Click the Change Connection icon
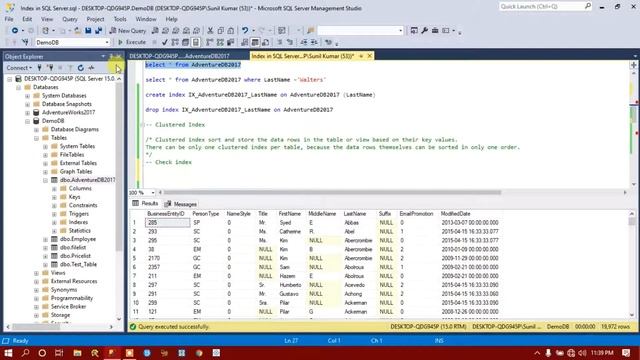The height and width of the screenshot is (360, 640). [25, 42]
